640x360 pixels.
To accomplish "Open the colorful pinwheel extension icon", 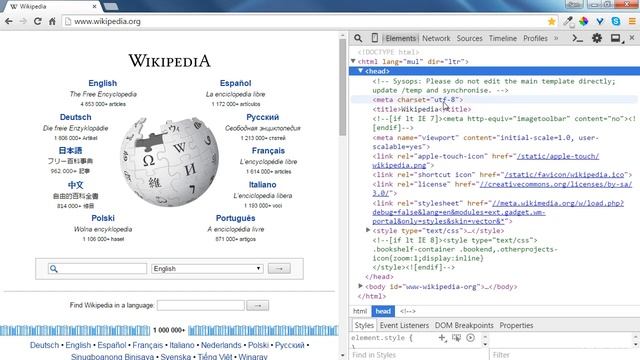I will (584, 21).
